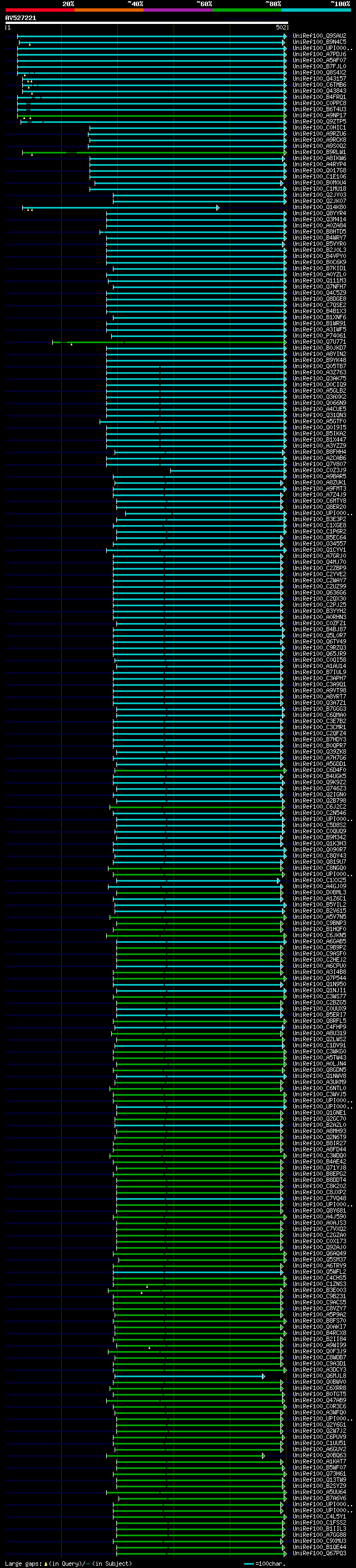The image size is (356, 1568).
Task: Click hit label UniRef100_B4BJ87
Action: [319, 630]
